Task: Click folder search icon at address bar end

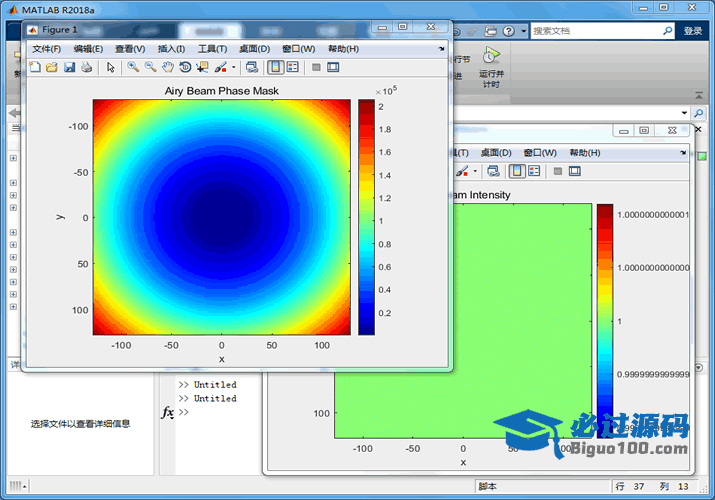Action: [699, 113]
